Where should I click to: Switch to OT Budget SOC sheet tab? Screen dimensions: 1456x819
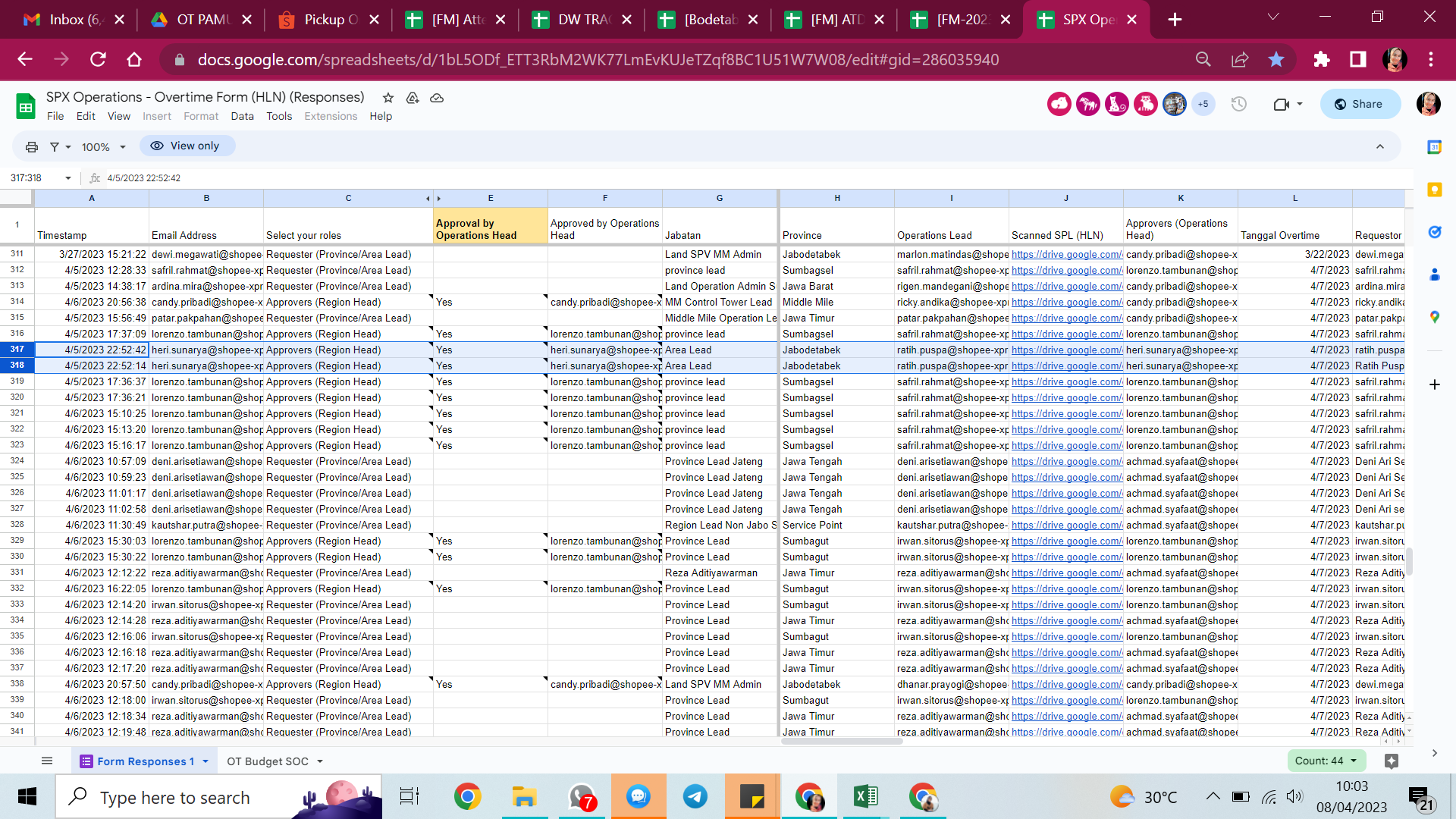[268, 761]
